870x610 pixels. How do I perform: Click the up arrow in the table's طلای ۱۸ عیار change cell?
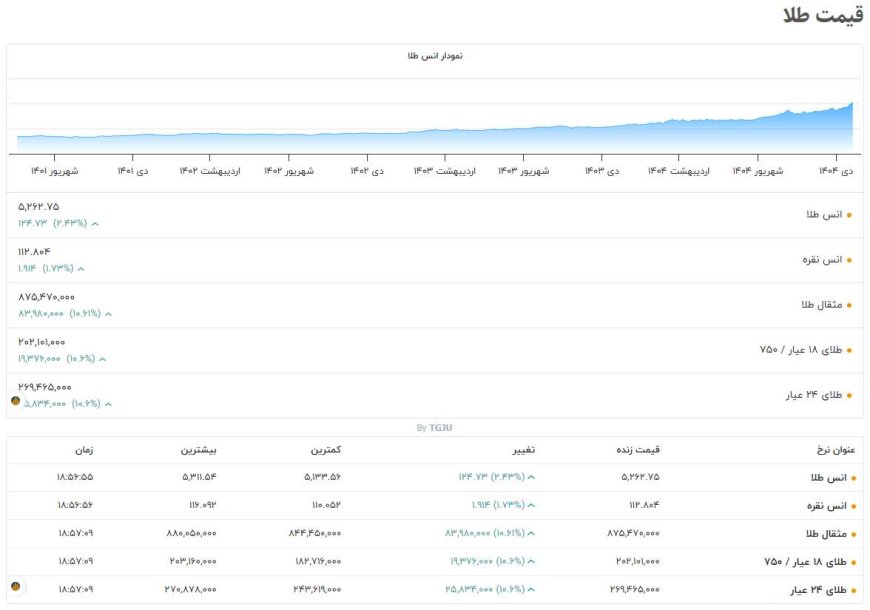coord(532,562)
